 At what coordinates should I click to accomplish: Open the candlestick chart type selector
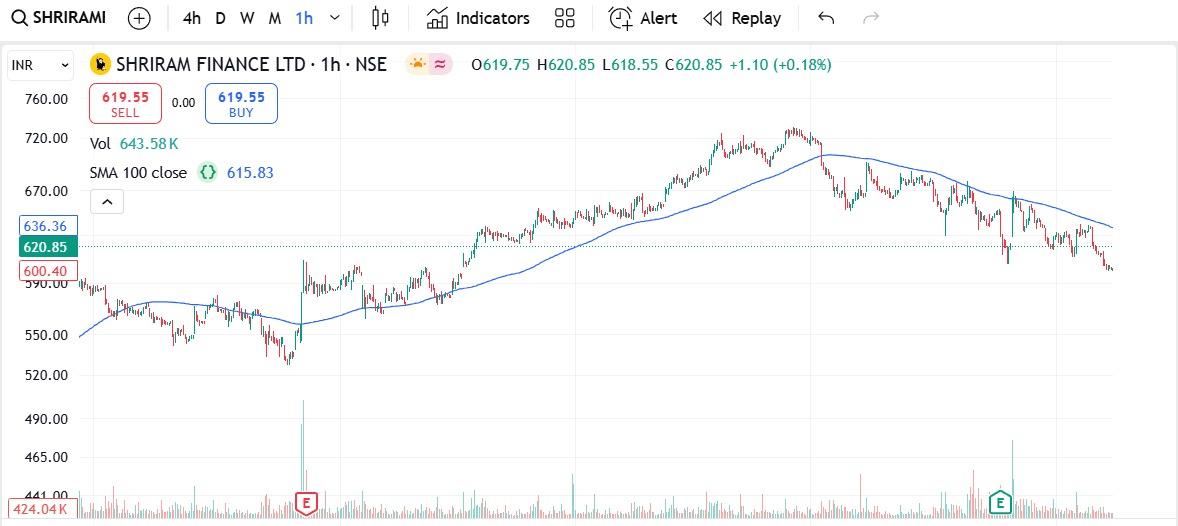tap(381, 18)
